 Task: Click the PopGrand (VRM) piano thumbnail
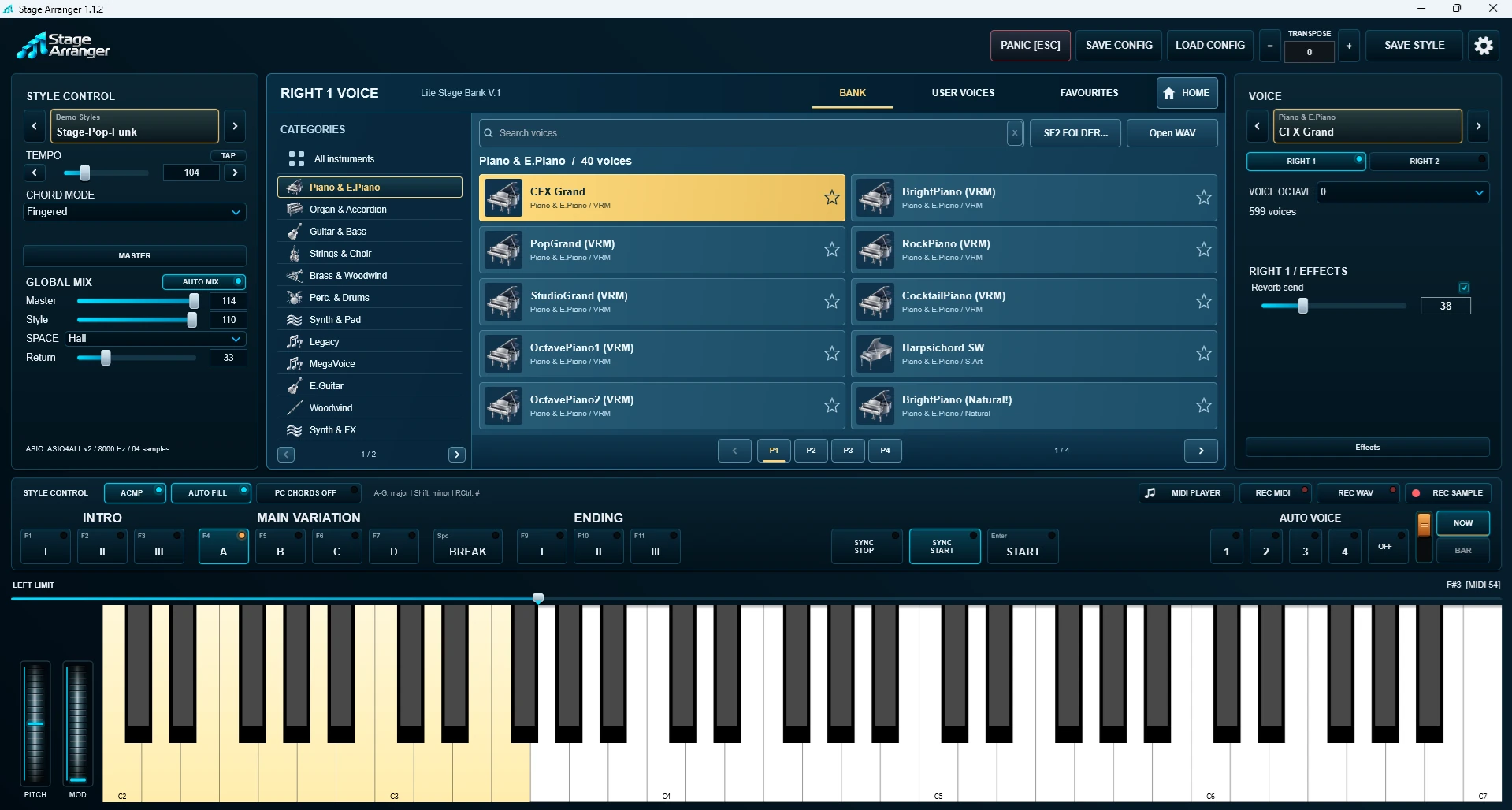503,250
